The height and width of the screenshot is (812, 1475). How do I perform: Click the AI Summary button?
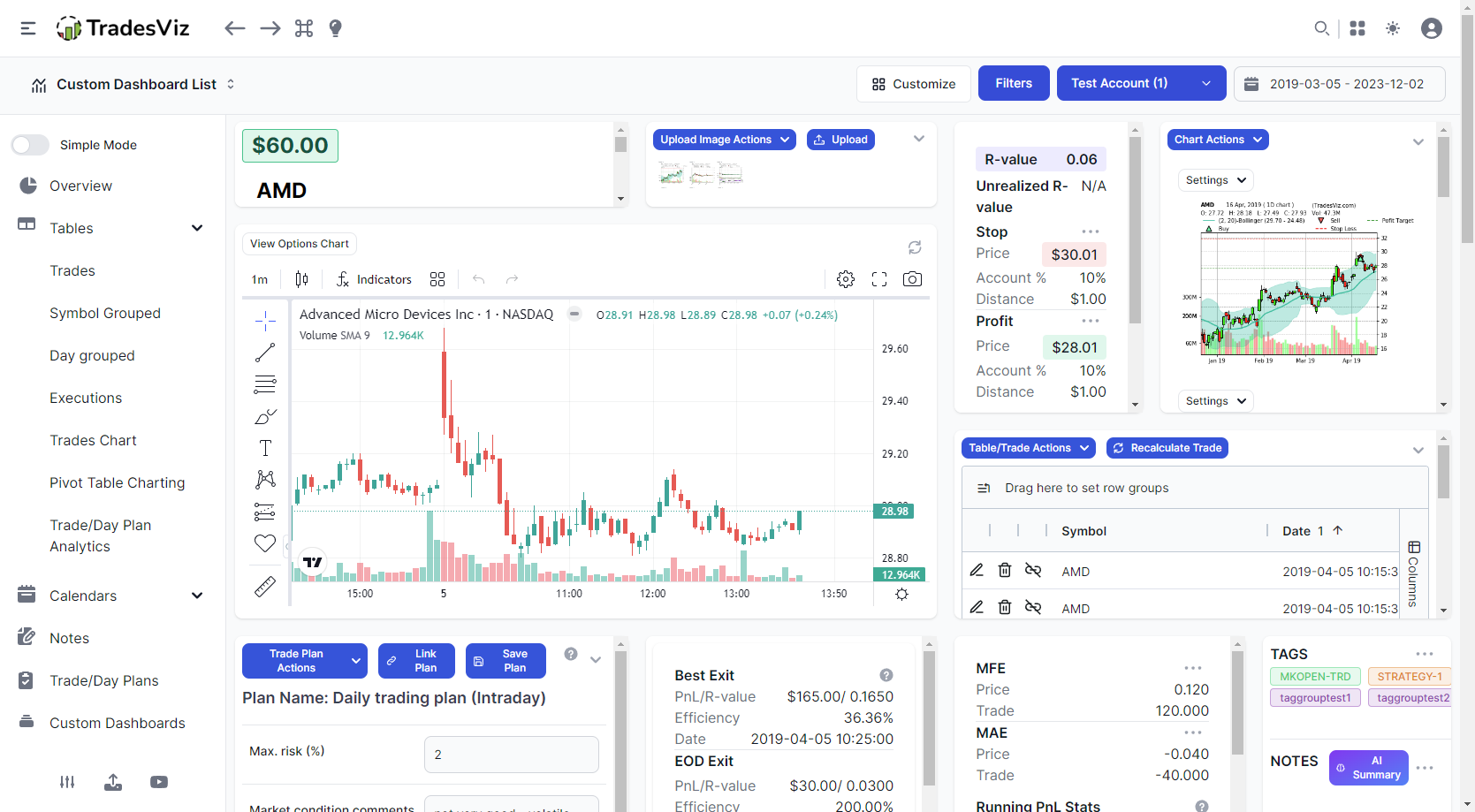(x=1369, y=767)
